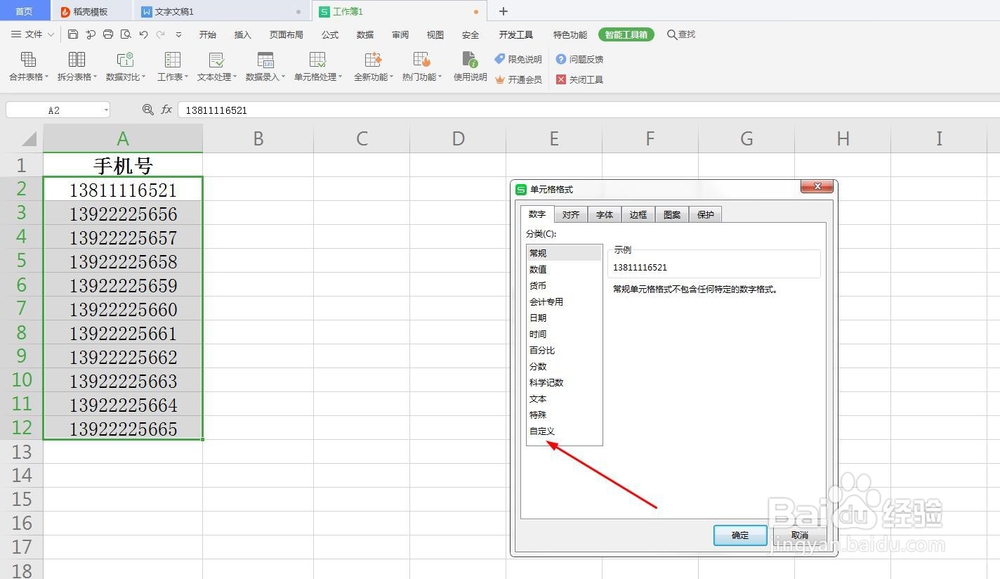The height and width of the screenshot is (579, 1000).
Task: Select row 13 header
Action: pos(22,451)
